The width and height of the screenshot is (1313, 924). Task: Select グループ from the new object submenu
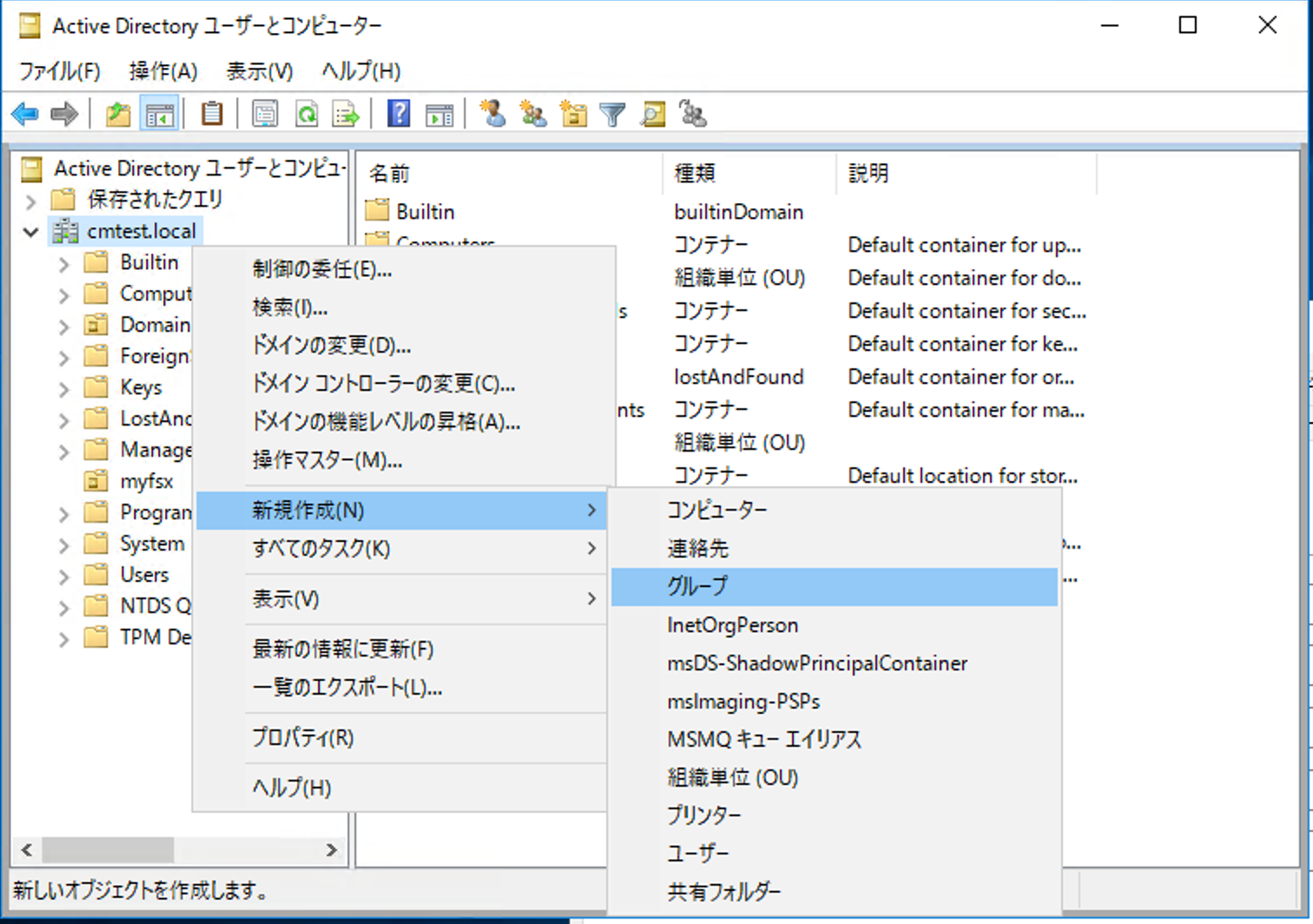[x=835, y=586]
